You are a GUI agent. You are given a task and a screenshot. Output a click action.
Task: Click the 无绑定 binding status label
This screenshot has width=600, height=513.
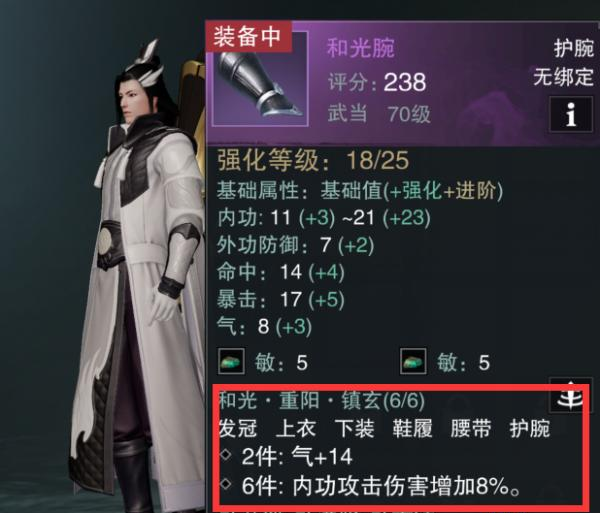(x=563, y=77)
